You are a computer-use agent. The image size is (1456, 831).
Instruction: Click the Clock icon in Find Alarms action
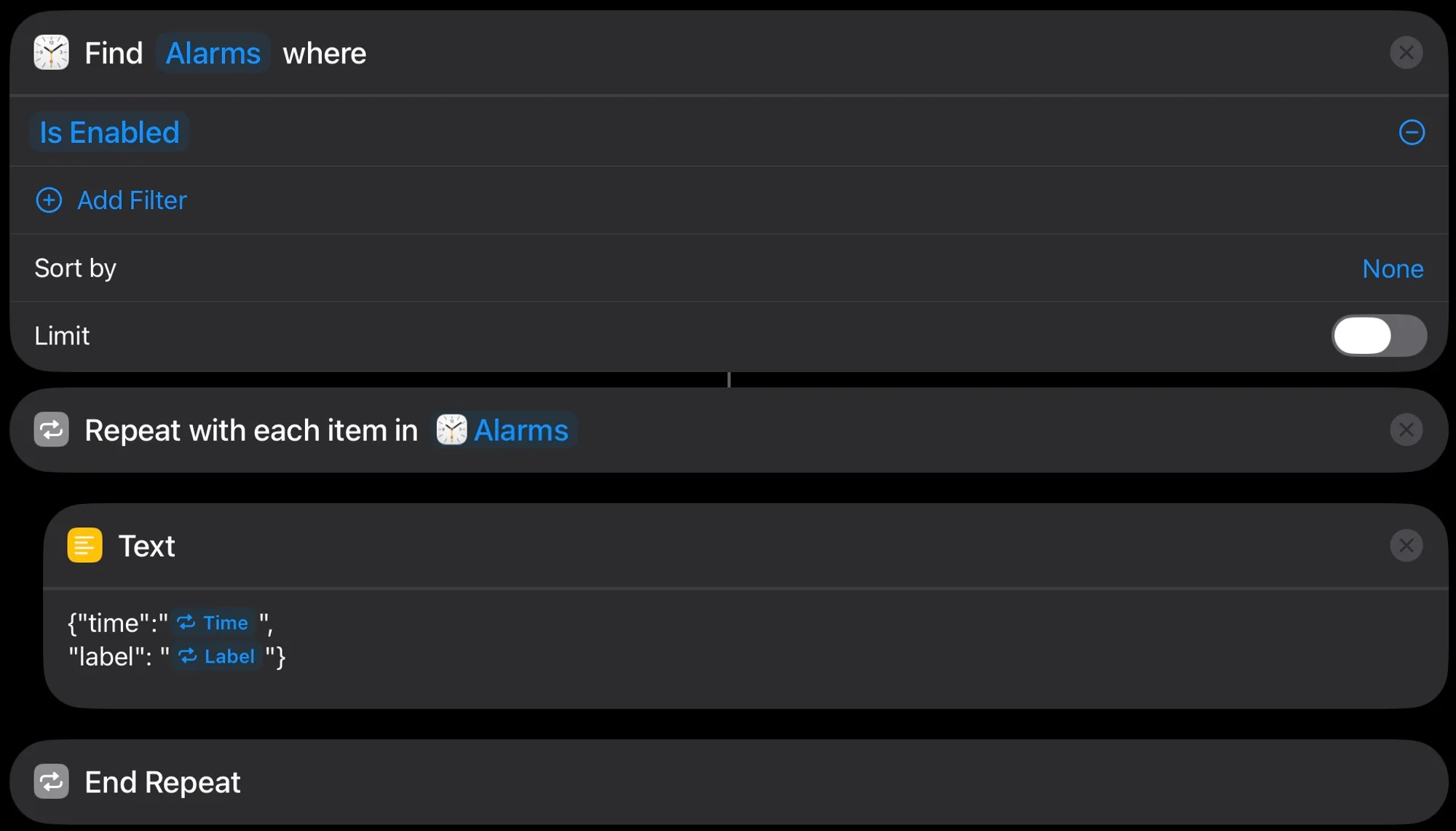click(x=51, y=53)
